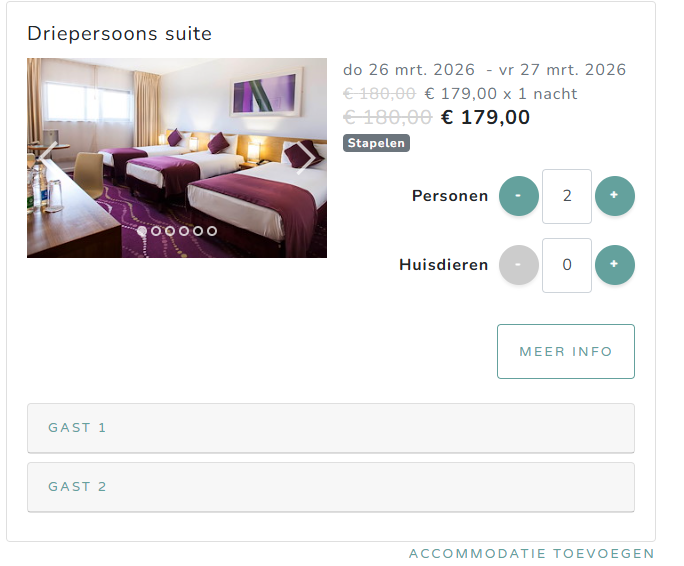Expand the GAST 1 panel

coord(331,428)
